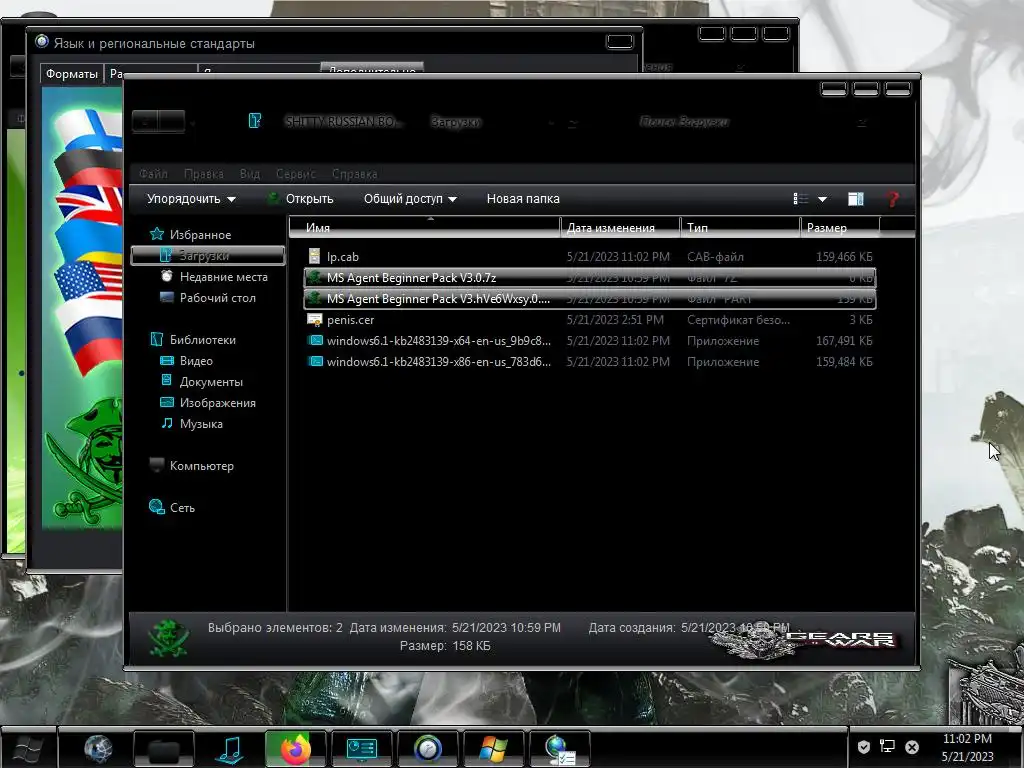This screenshot has width=1024, height=768.
Task: Select the windows6.1-kb2483139-x64 application file
Action: (x=438, y=340)
